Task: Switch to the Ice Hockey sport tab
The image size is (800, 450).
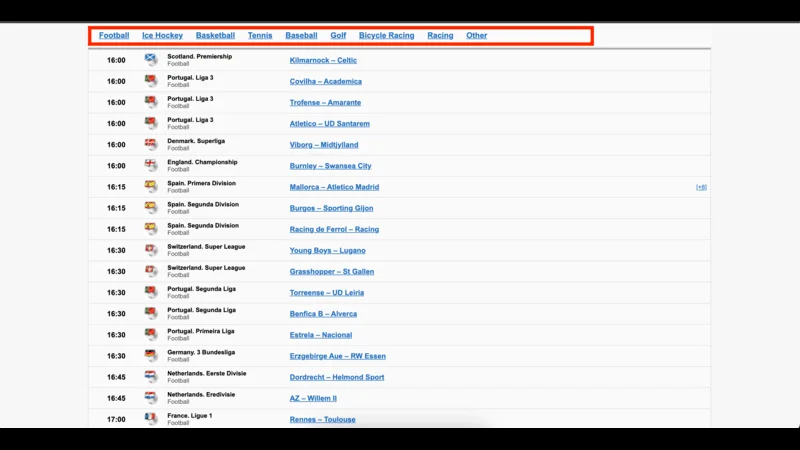Action: (x=162, y=36)
